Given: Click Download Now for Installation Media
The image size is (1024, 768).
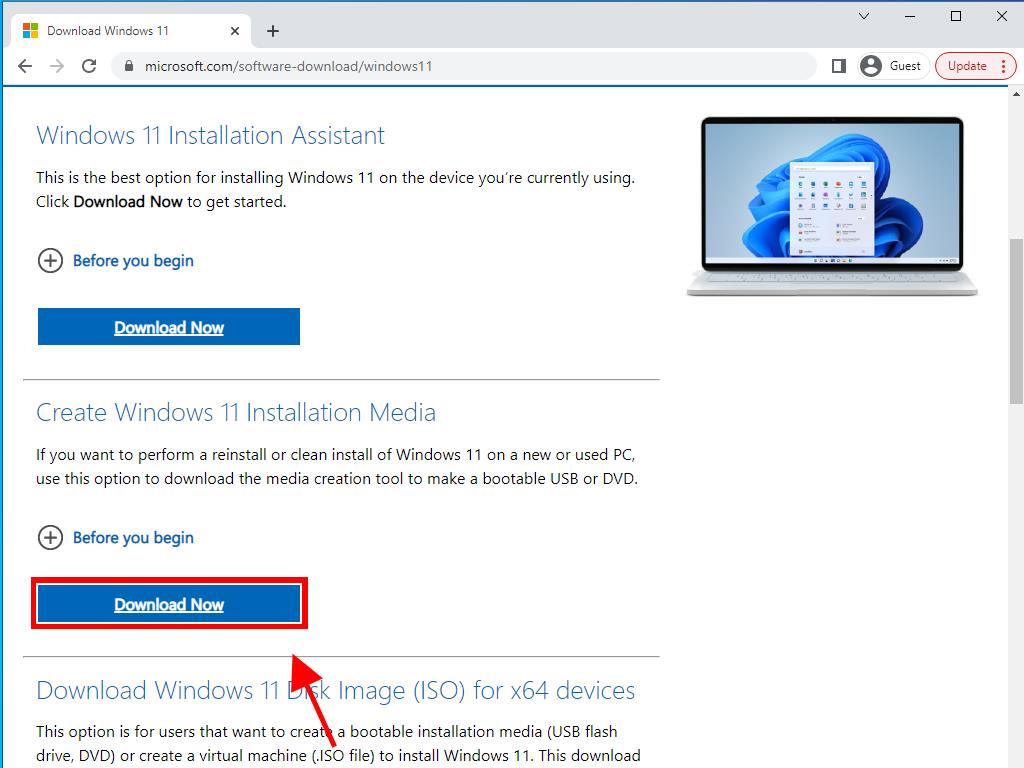Looking at the screenshot, I should tap(169, 604).
